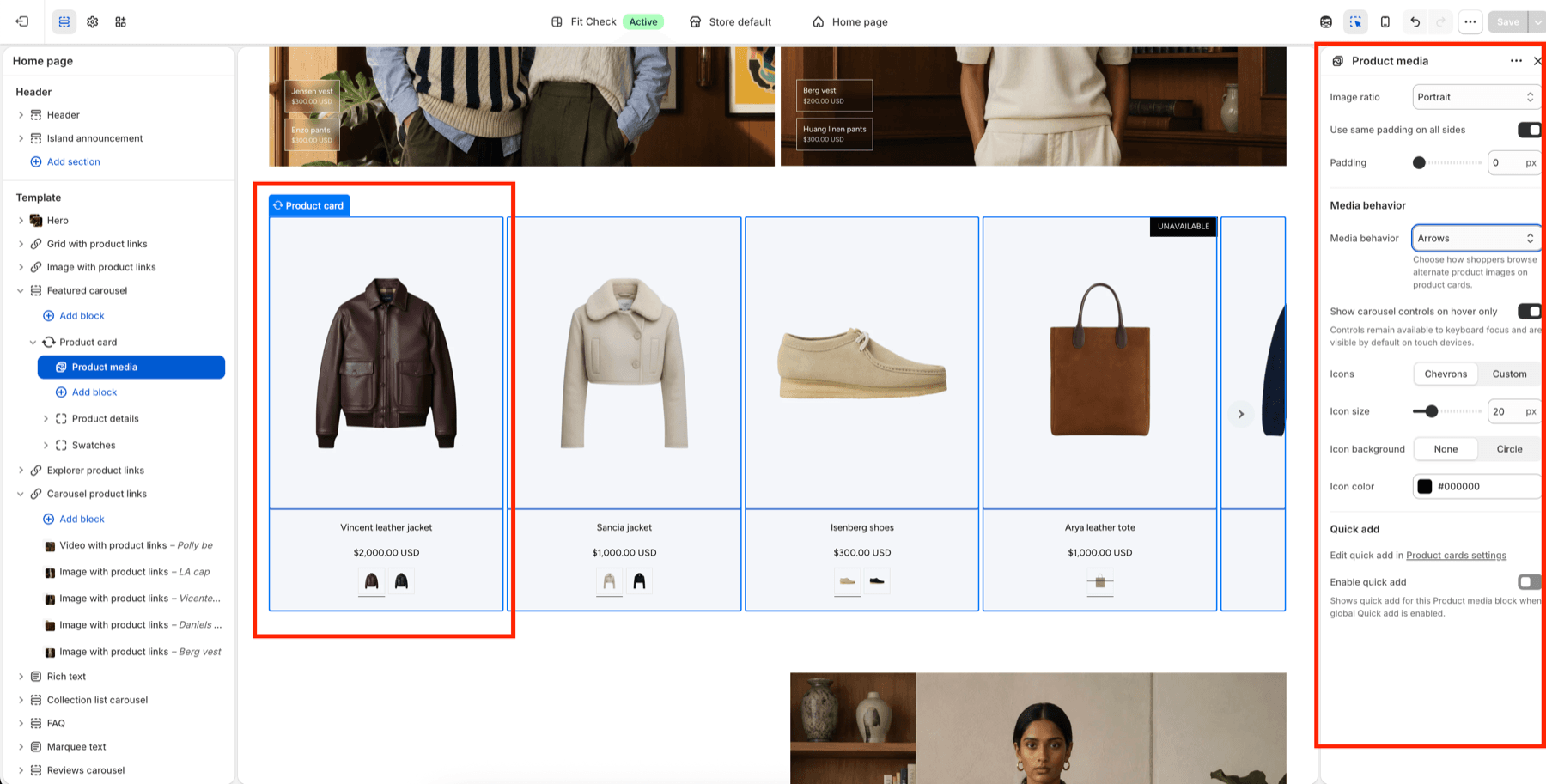1546x784 pixels.
Task: Select Video with product links block
Action: [136, 545]
